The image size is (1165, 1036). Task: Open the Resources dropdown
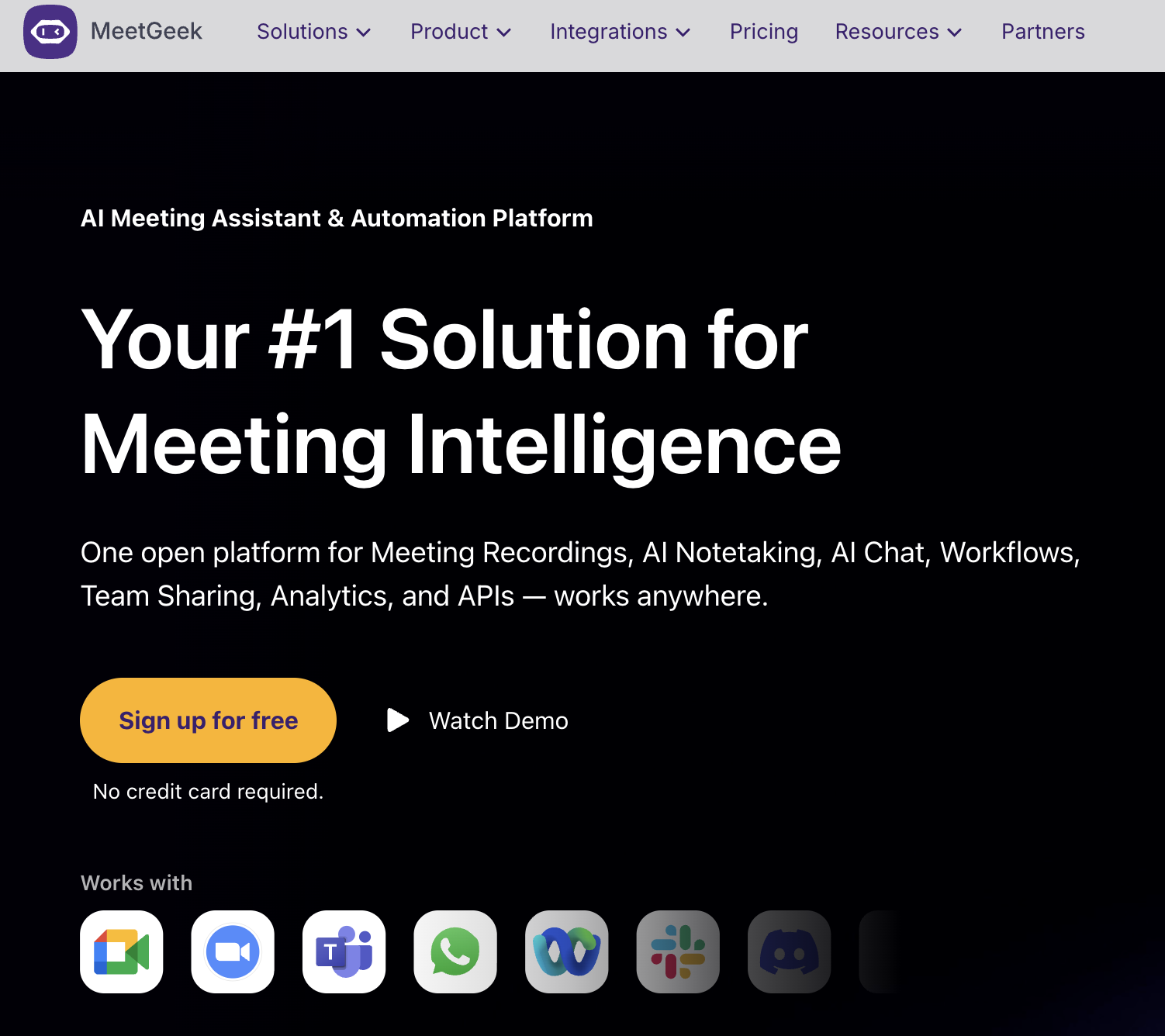tap(897, 32)
